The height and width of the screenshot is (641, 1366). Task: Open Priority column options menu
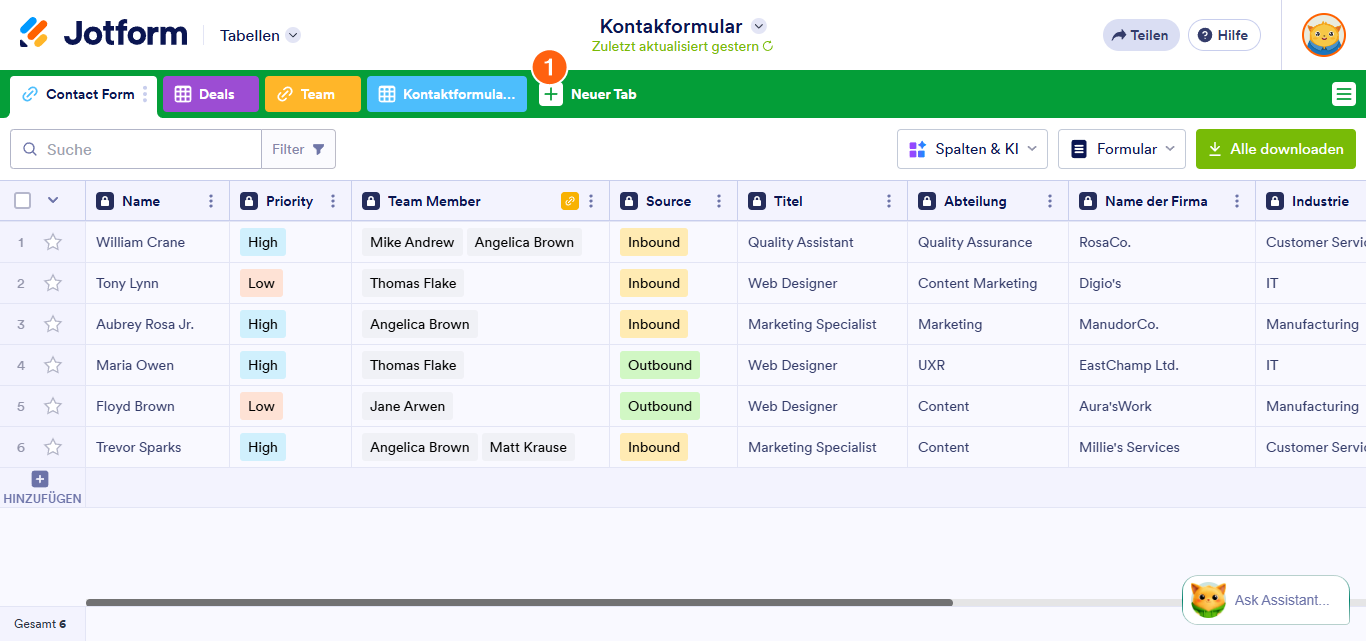[333, 201]
